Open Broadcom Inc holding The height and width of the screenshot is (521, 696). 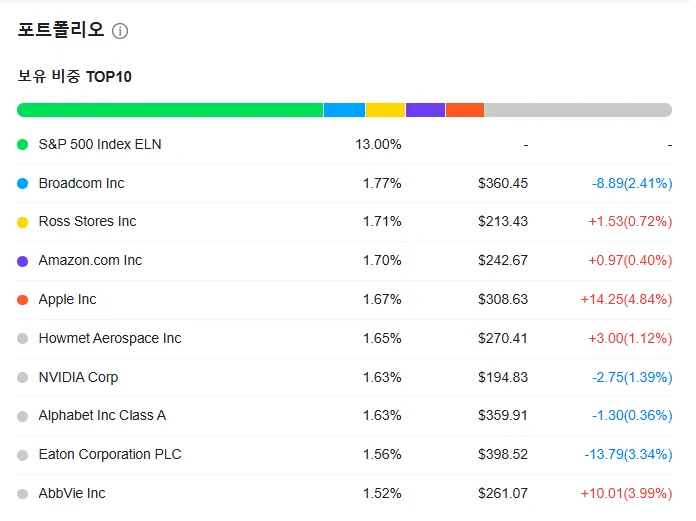pyautogui.click(x=81, y=183)
